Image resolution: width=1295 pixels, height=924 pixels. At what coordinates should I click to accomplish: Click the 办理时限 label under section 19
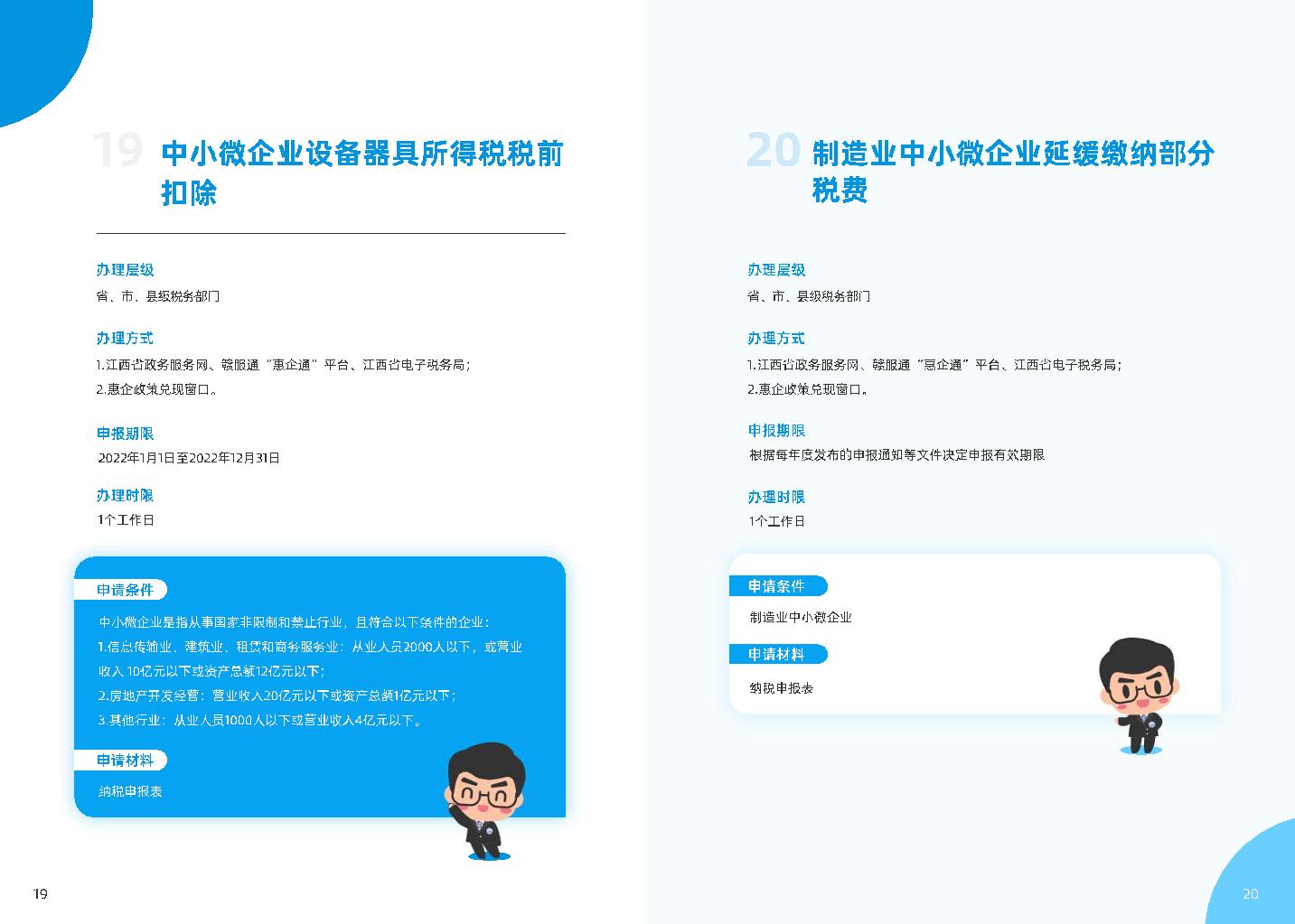[x=125, y=496]
